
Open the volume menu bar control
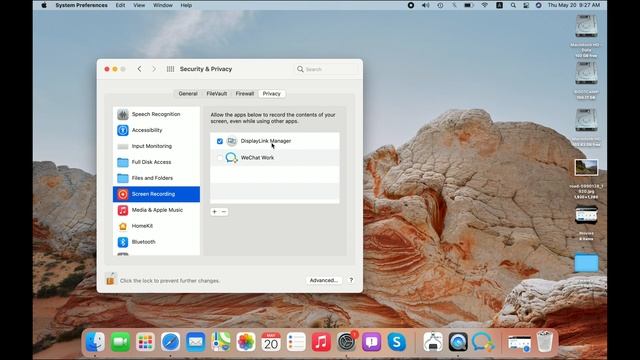point(426,5)
